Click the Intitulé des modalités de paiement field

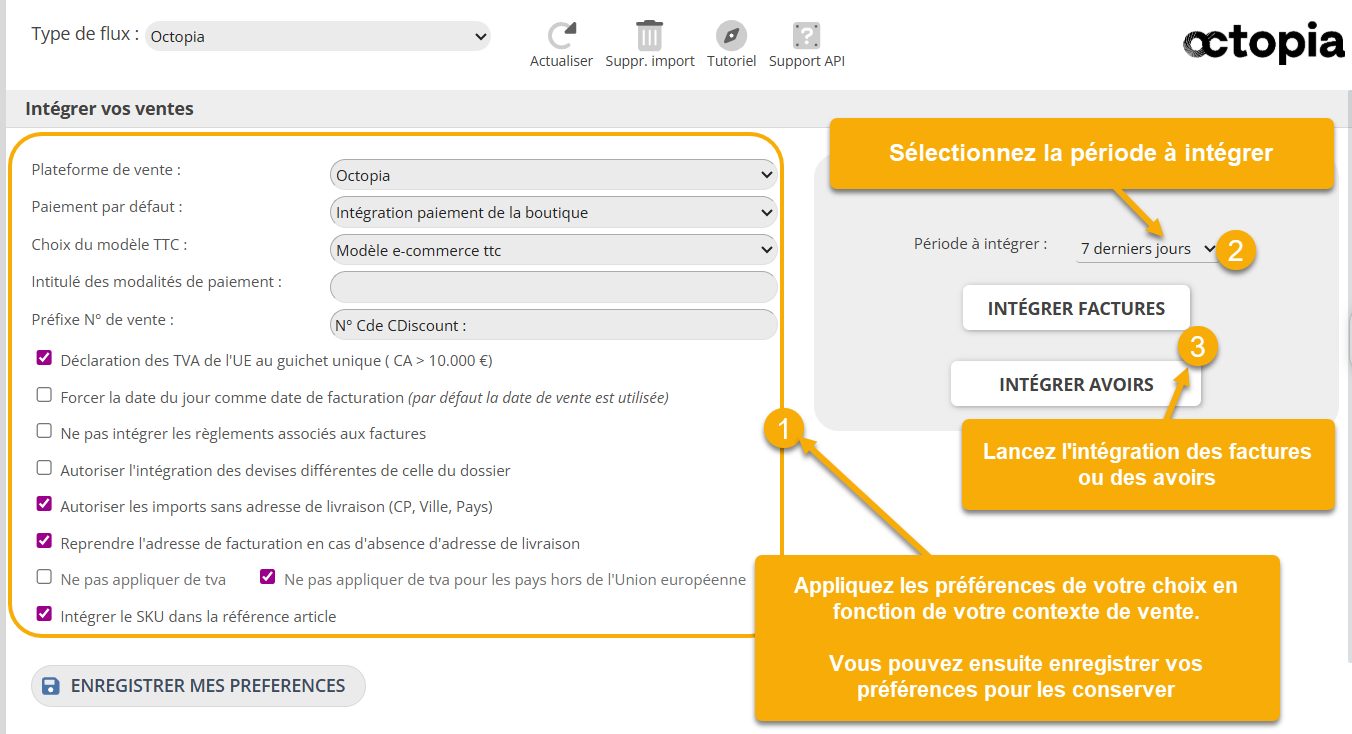click(553, 287)
